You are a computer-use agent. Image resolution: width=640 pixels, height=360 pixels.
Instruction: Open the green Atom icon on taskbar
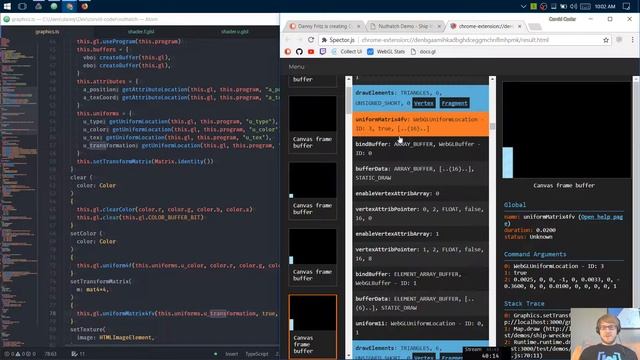click(54, 6)
